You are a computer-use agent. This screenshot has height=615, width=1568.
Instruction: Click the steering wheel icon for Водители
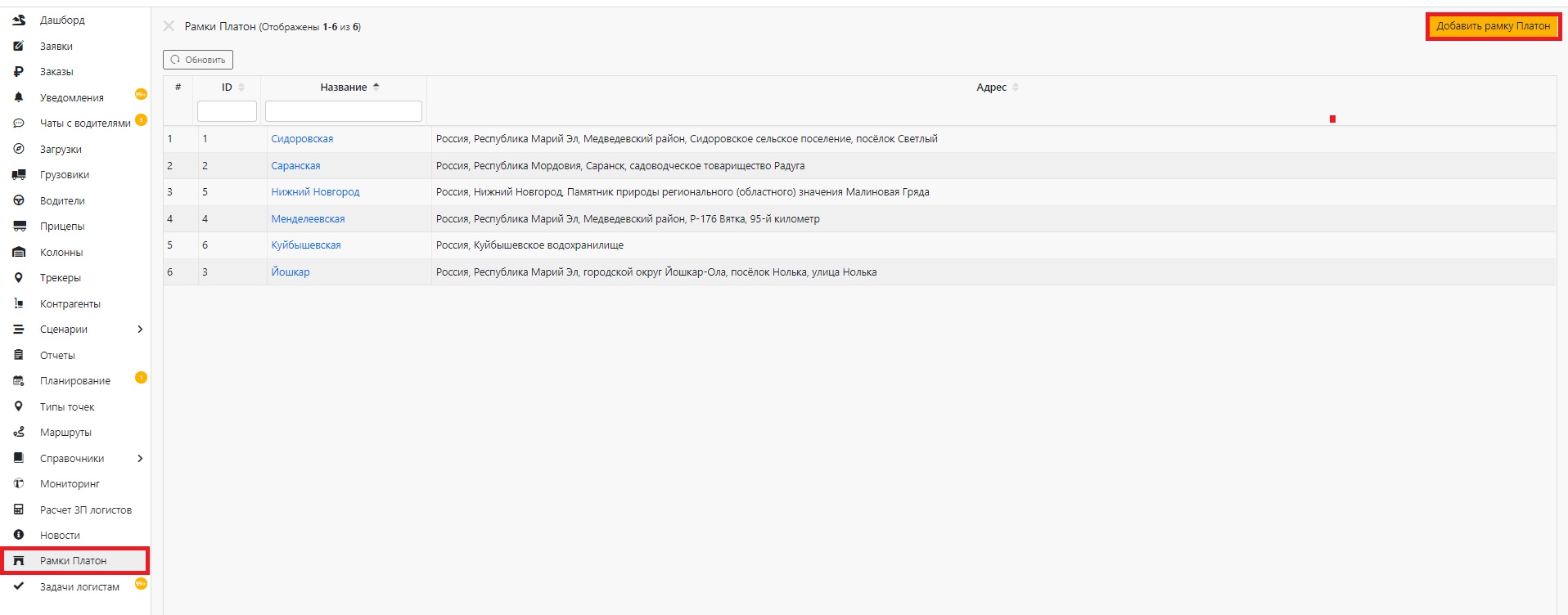[x=19, y=200]
